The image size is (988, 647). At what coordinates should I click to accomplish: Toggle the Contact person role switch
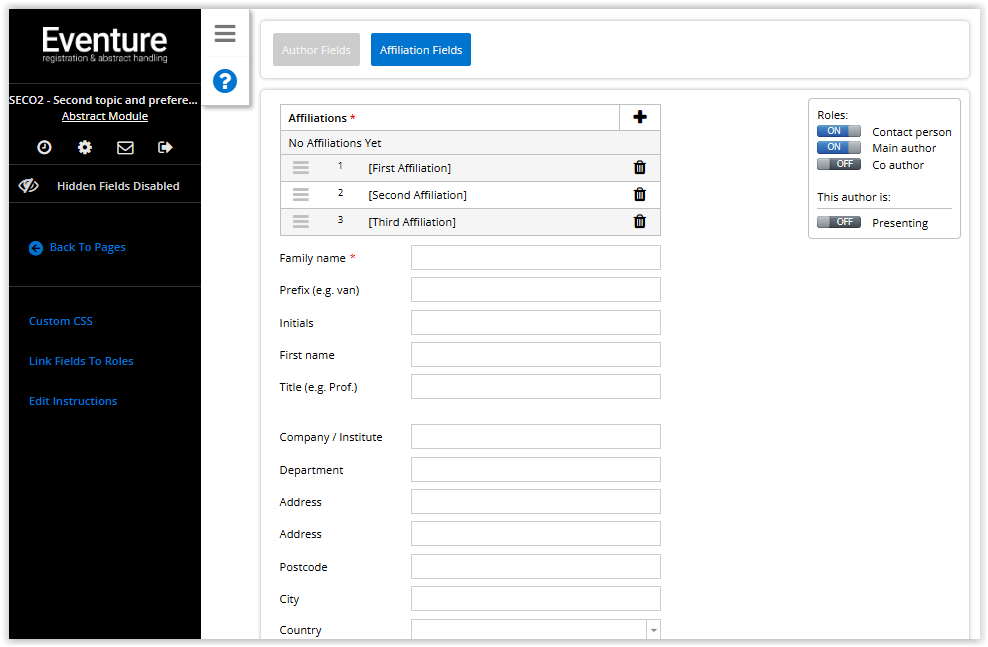838,131
